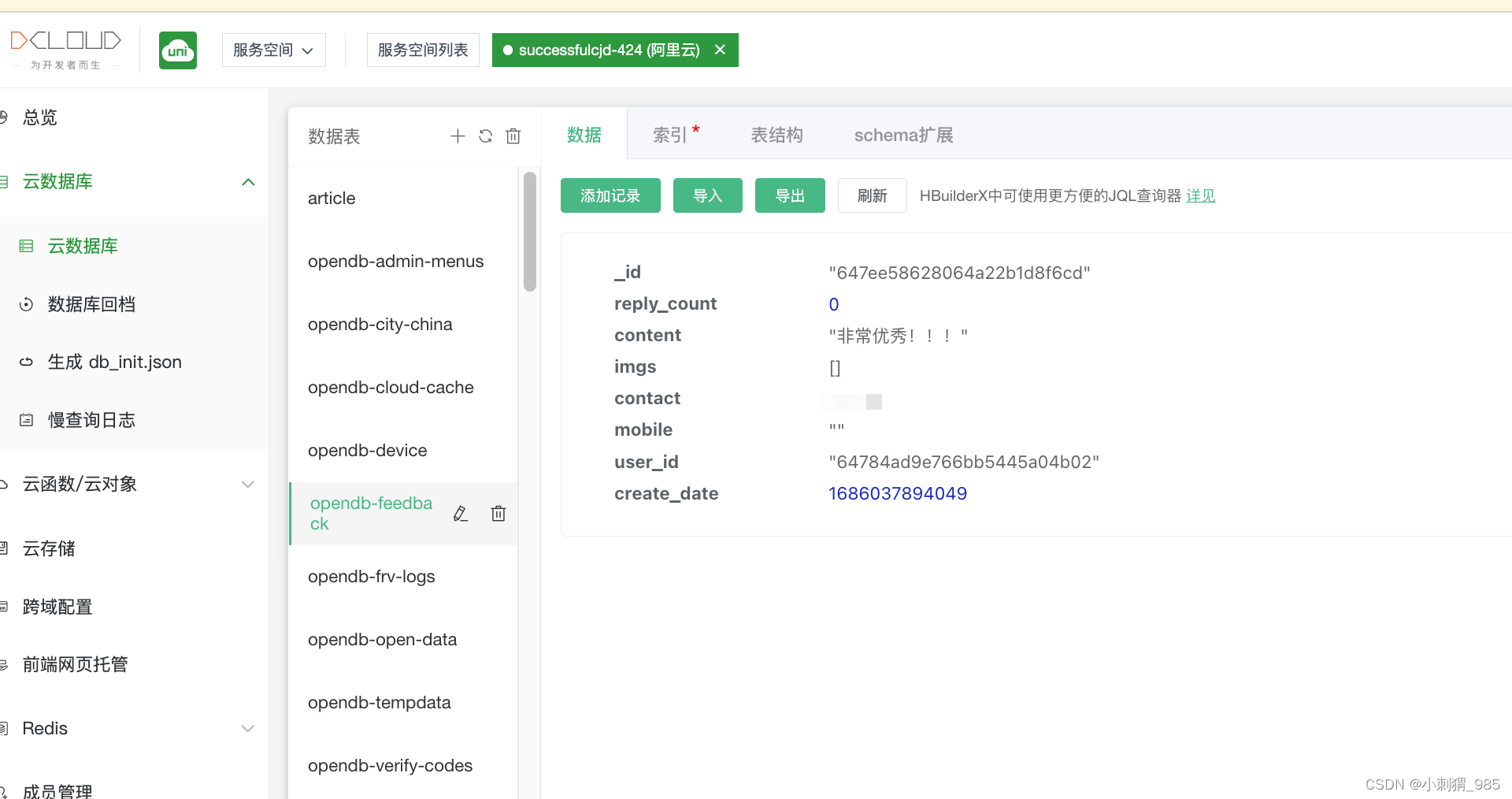Click 导入 import button

708,195
